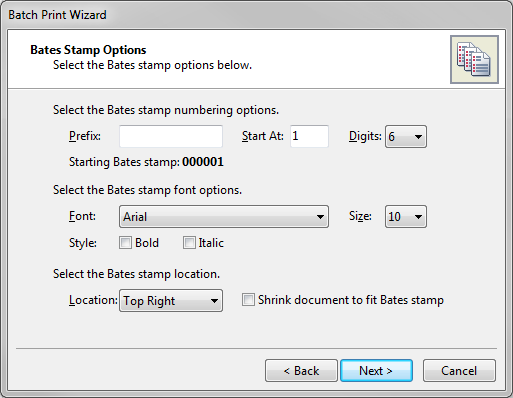Open the Digits dropdown
This screenshot has width=513, height=398.
pyautogui.click(x=406, y=136)
